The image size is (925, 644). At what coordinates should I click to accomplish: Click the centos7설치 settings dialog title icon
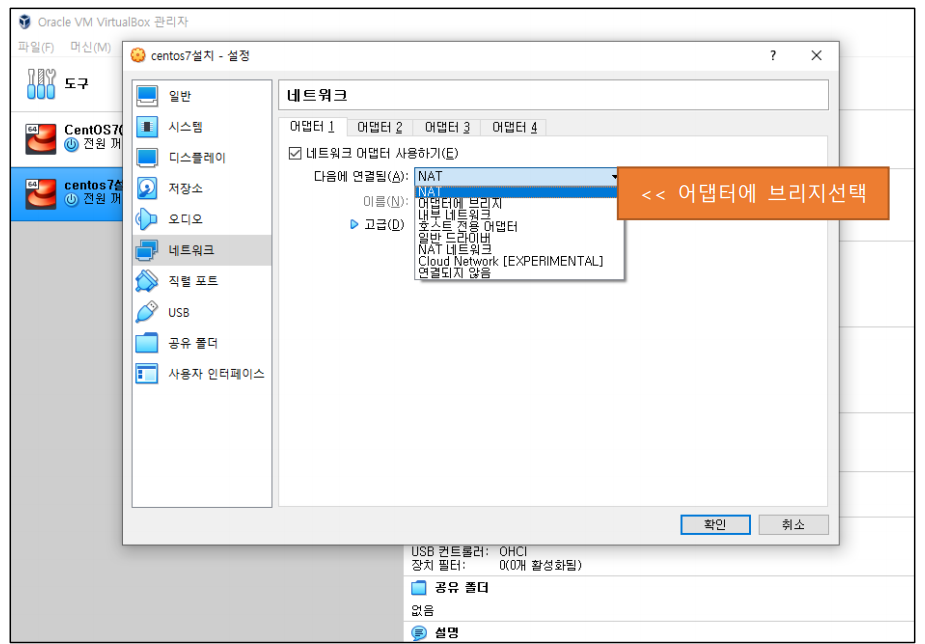[x=138, y=55]
